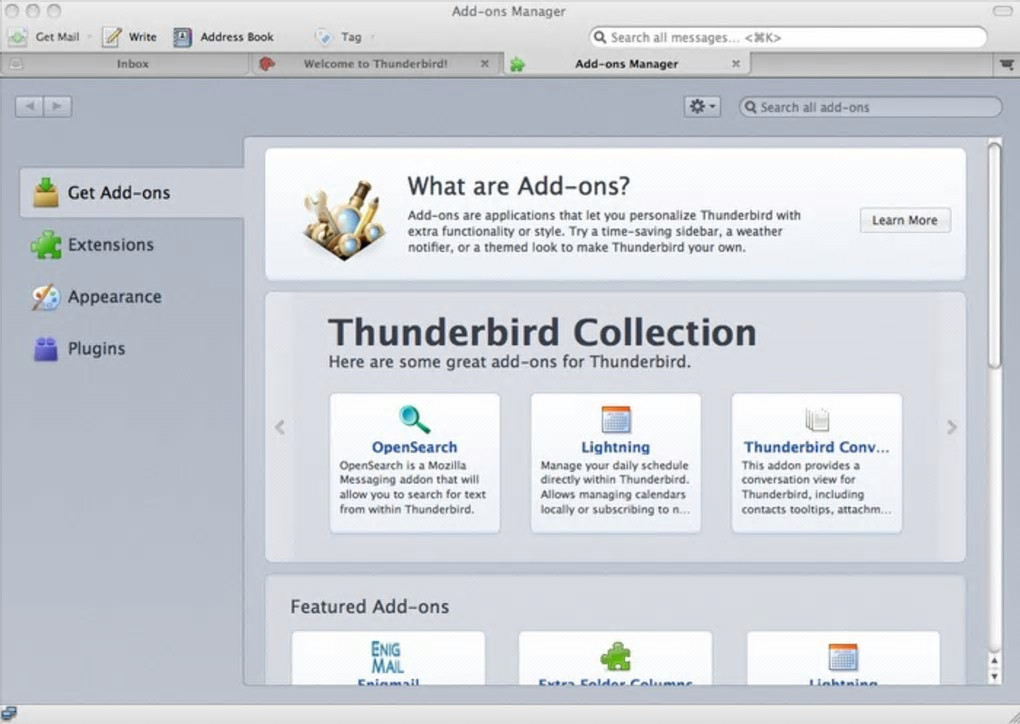Viewport: 1020px width, 724px height.
Task: Click the green puzzle Extensions icon
Action: pyautogui.click(x=46, y=245)
